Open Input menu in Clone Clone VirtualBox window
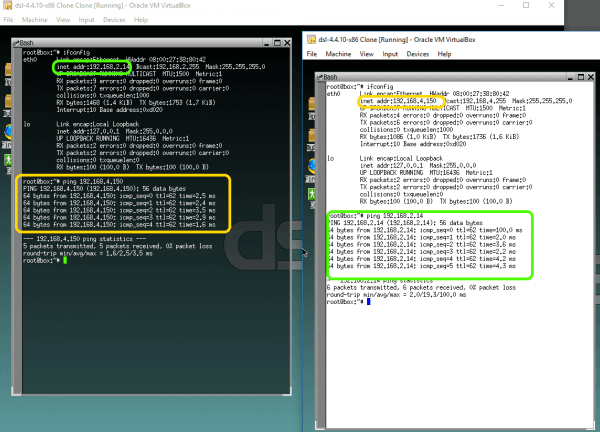The width and height of the screenshot is (600, 432). (86, 20)
